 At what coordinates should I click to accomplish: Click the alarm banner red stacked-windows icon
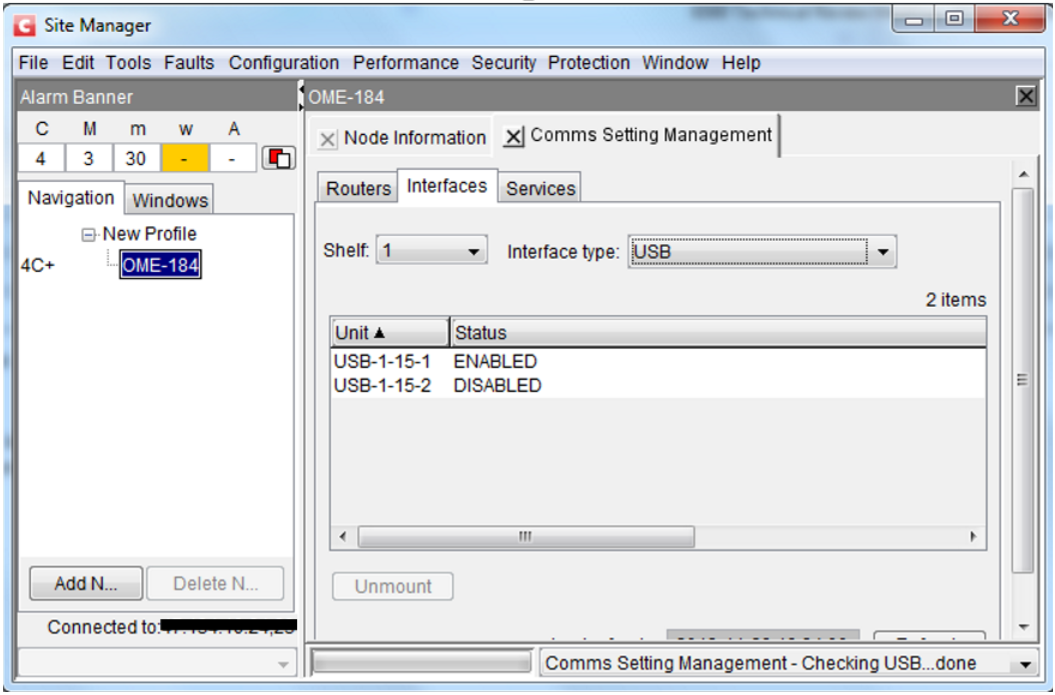click(277, 159)
